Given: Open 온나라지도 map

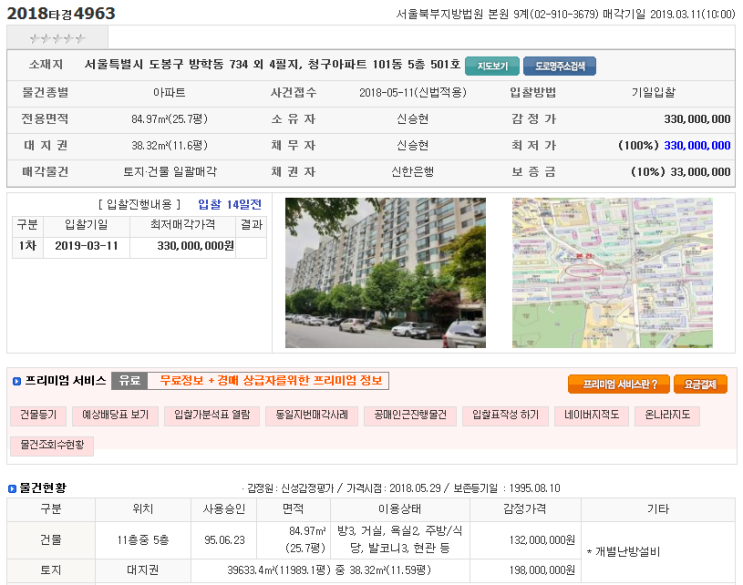Looking at the screenshot, I should tap(667, 415).
